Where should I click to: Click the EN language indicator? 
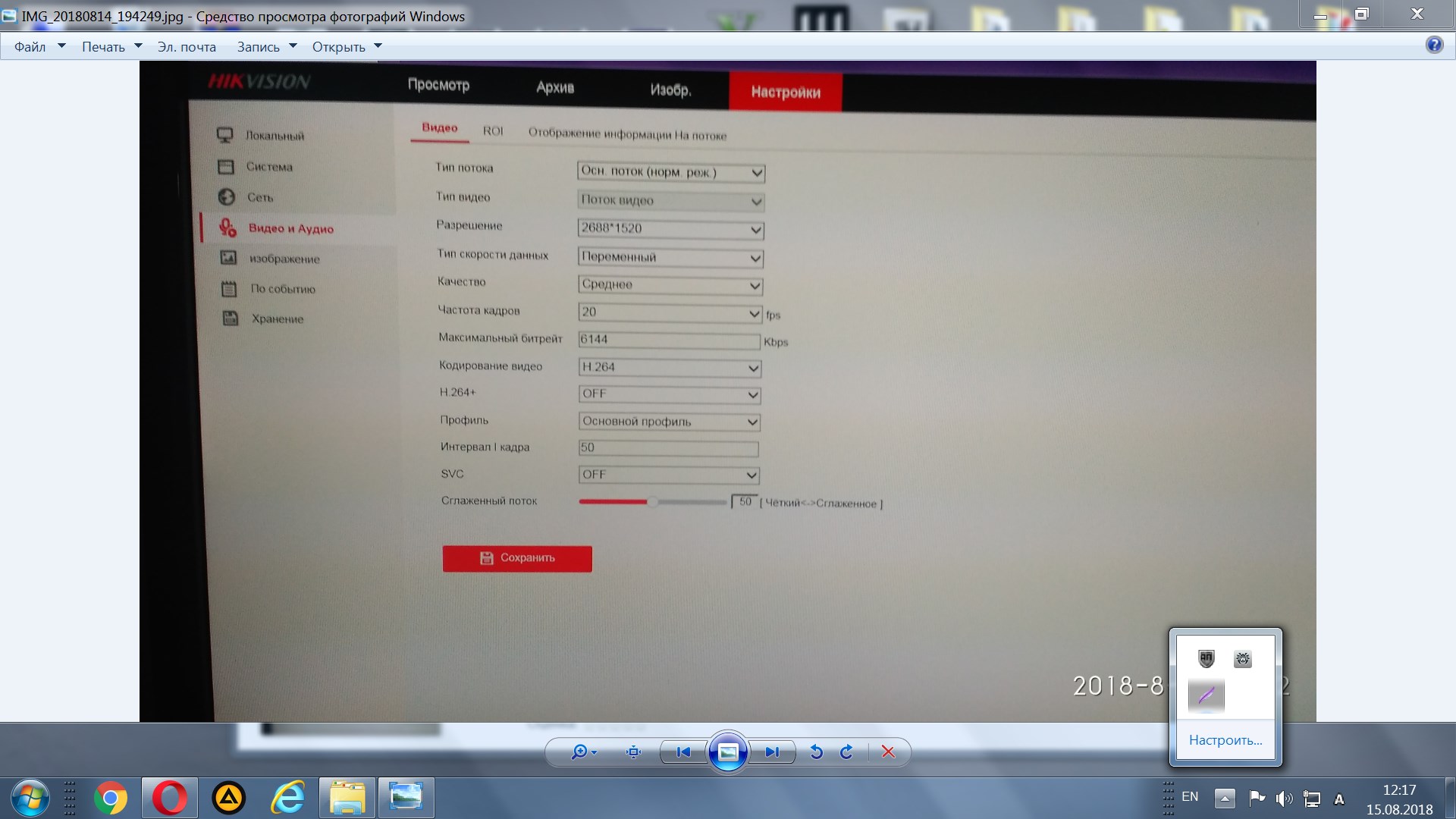click(1190, 797)
